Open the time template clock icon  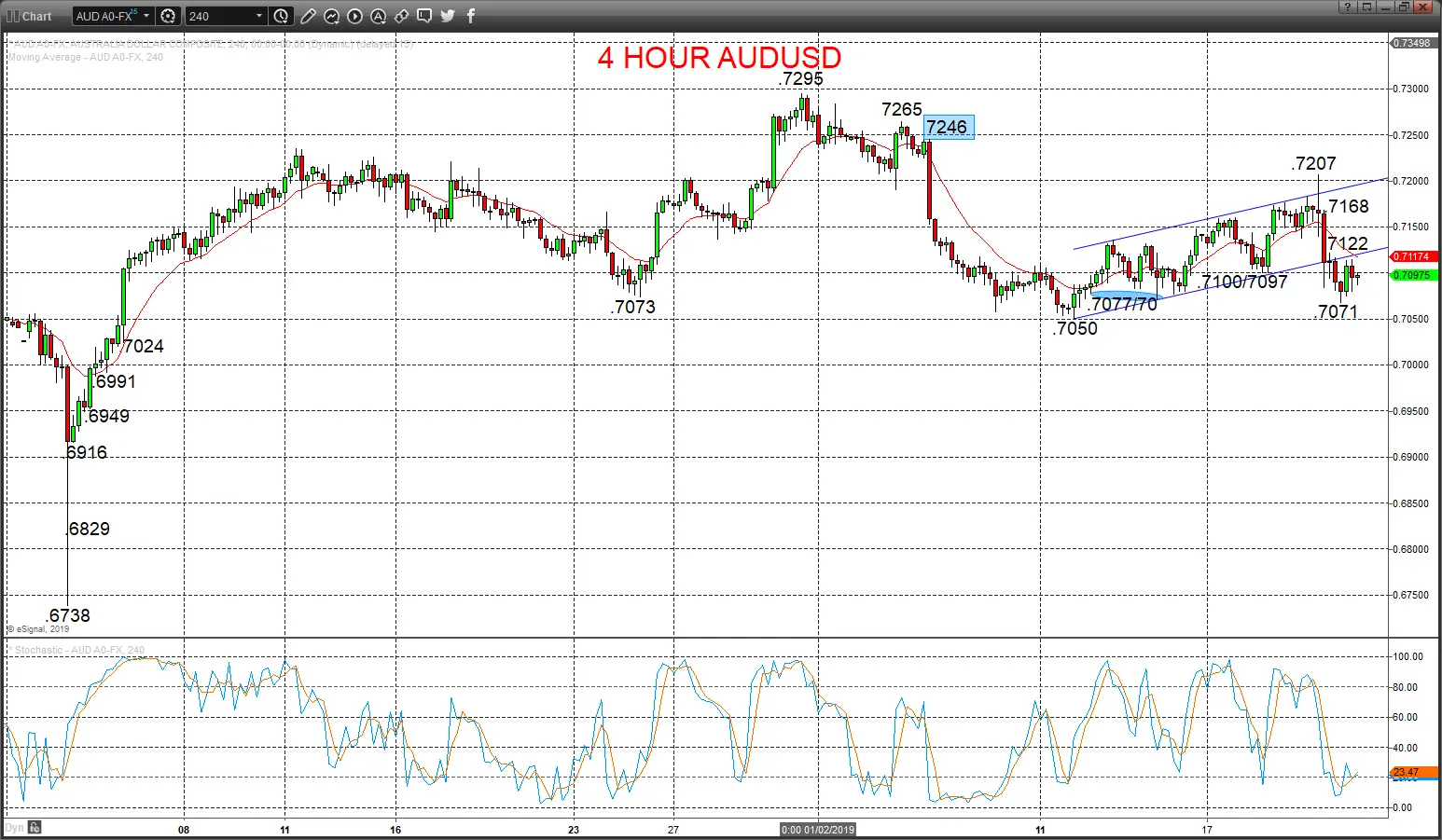(x=281, y=16)
